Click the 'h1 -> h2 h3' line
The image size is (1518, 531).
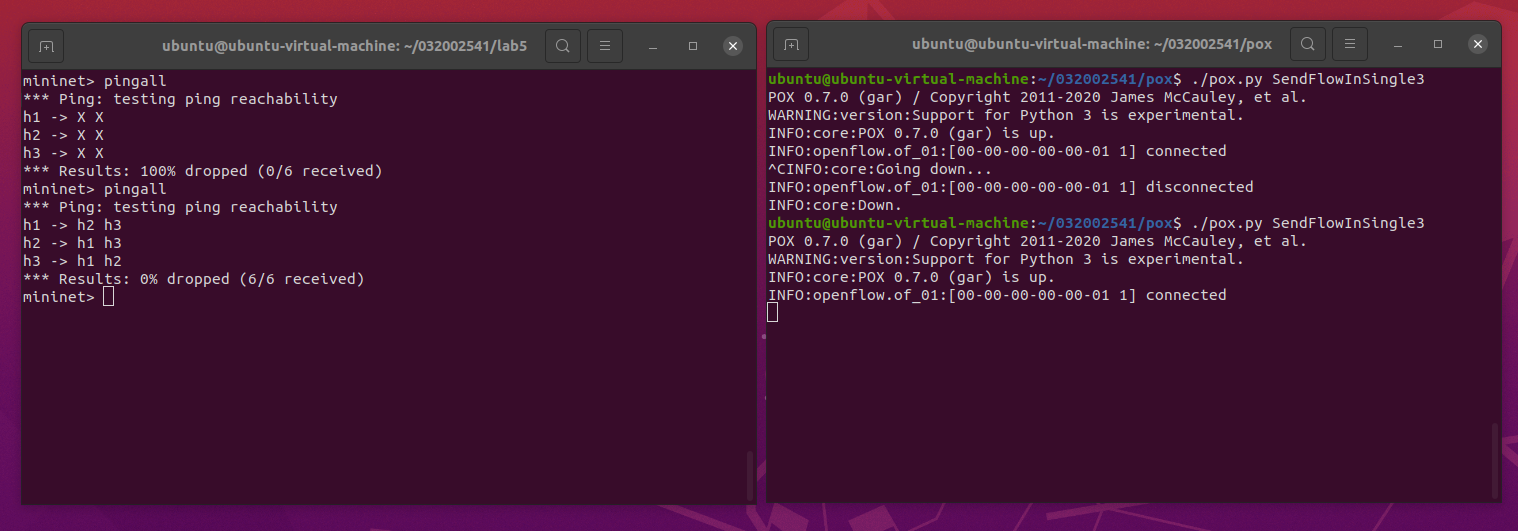[72, 225]
